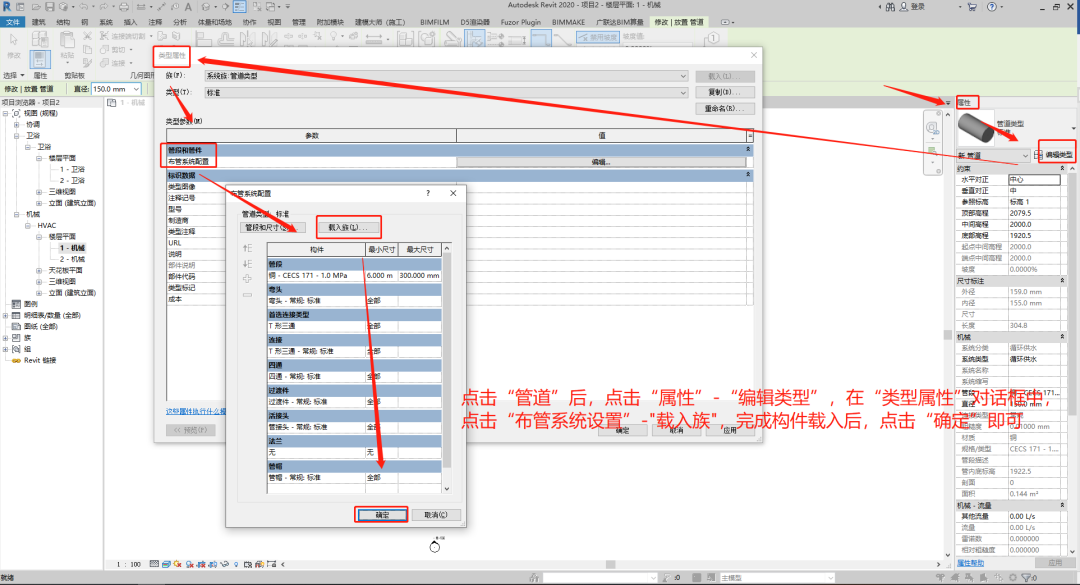Click the Open file icon in quick access toolbar
Image resolution: width=1080 pixels, height=585 pixels.
36,7
